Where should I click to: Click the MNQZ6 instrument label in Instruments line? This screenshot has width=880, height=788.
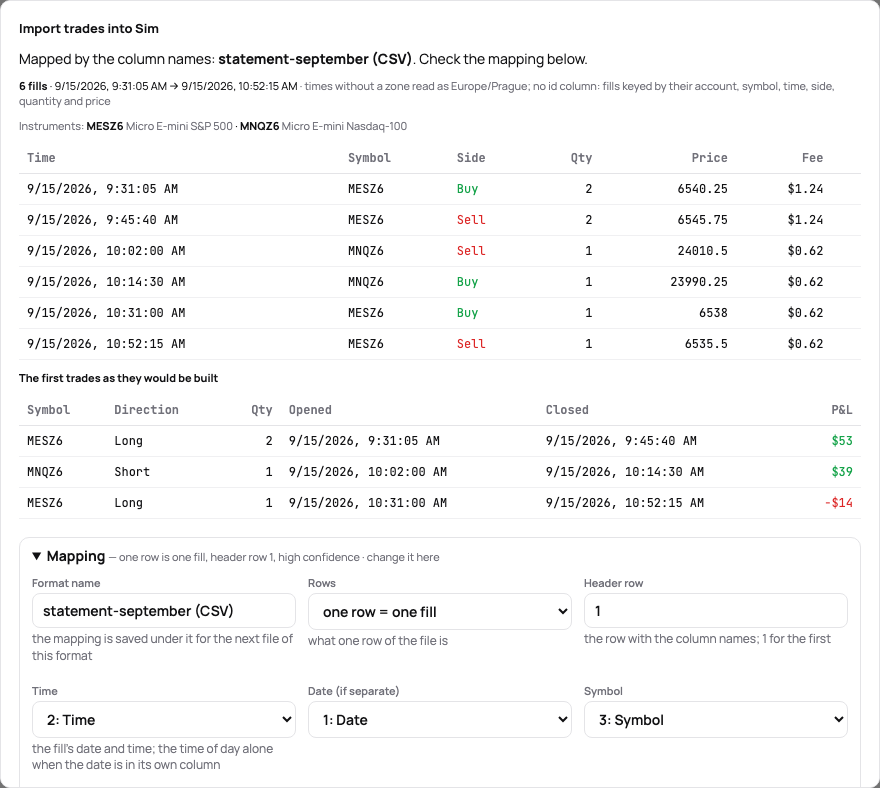259,126
